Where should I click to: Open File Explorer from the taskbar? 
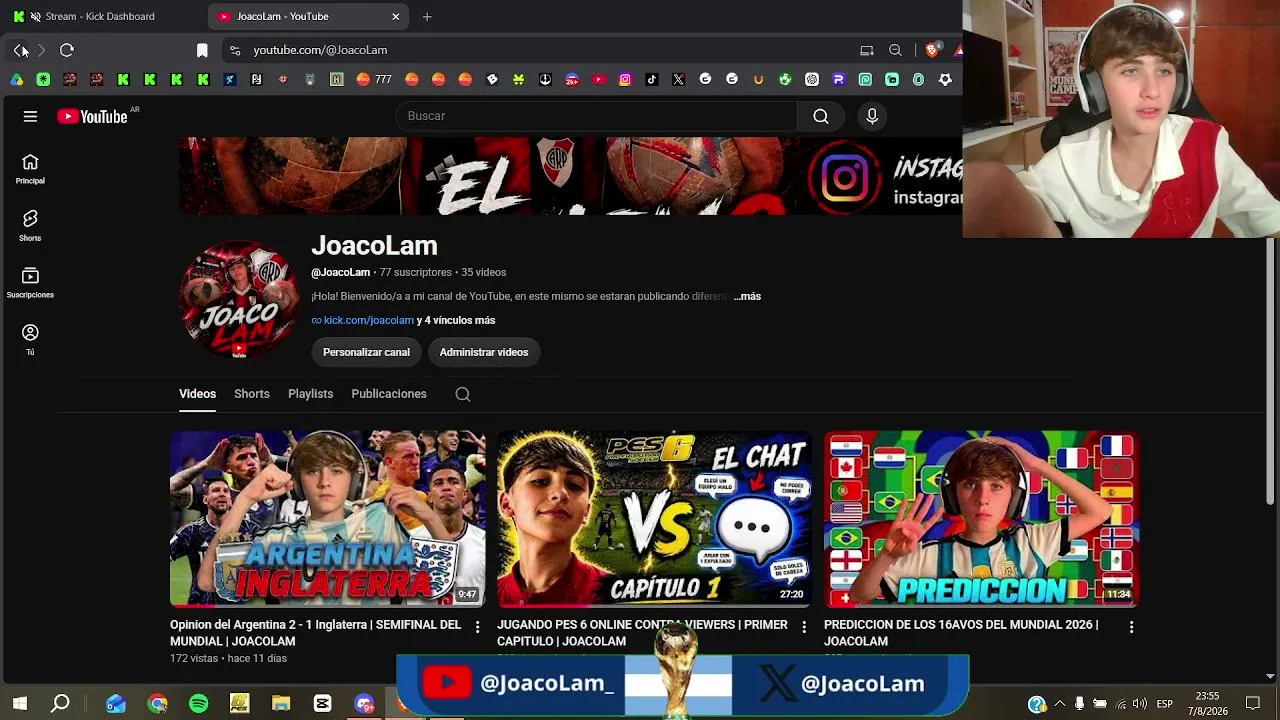pyautogui.click(x=280, y=704)
